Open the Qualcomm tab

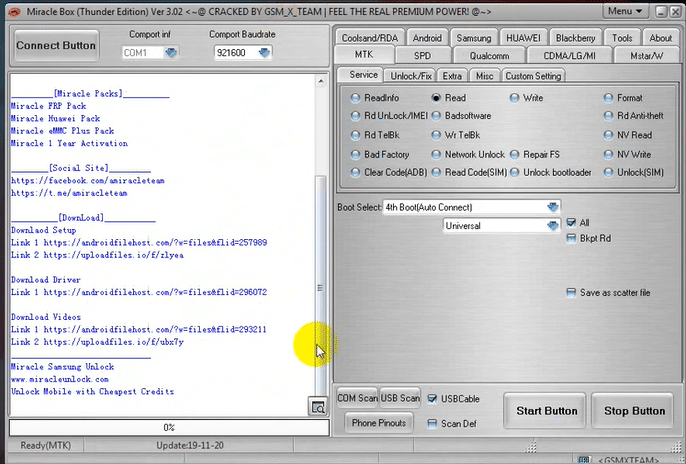pos(489,56)
